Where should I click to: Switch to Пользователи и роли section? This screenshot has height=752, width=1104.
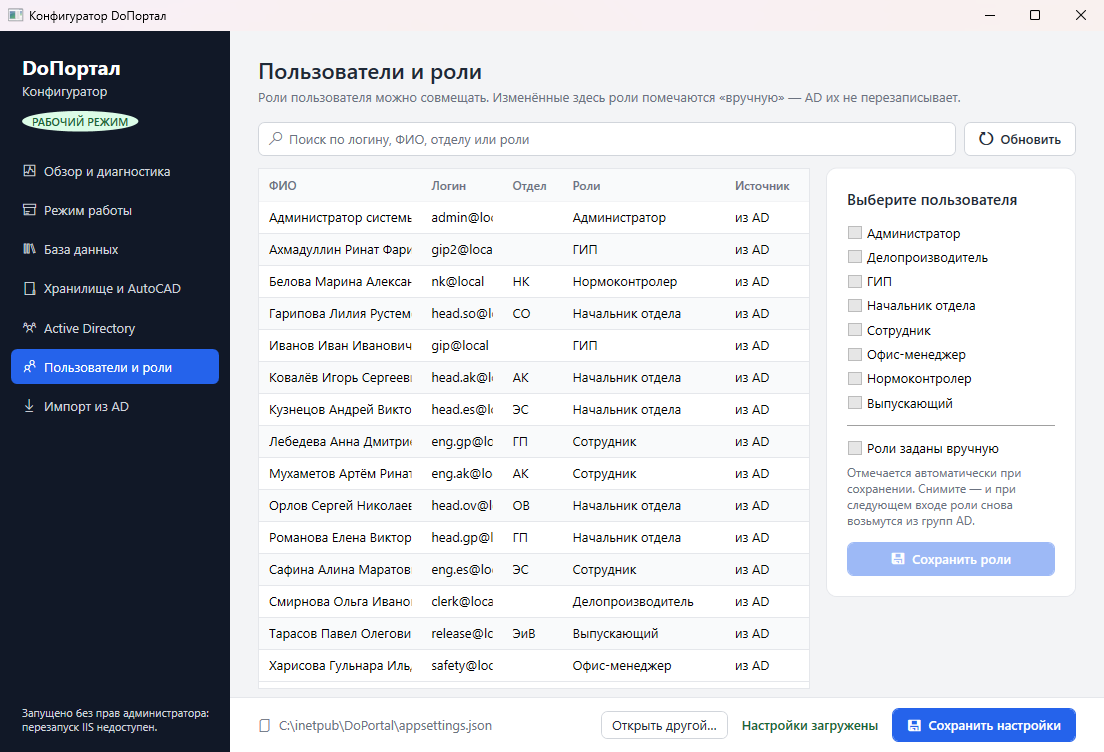pos(115,367)
